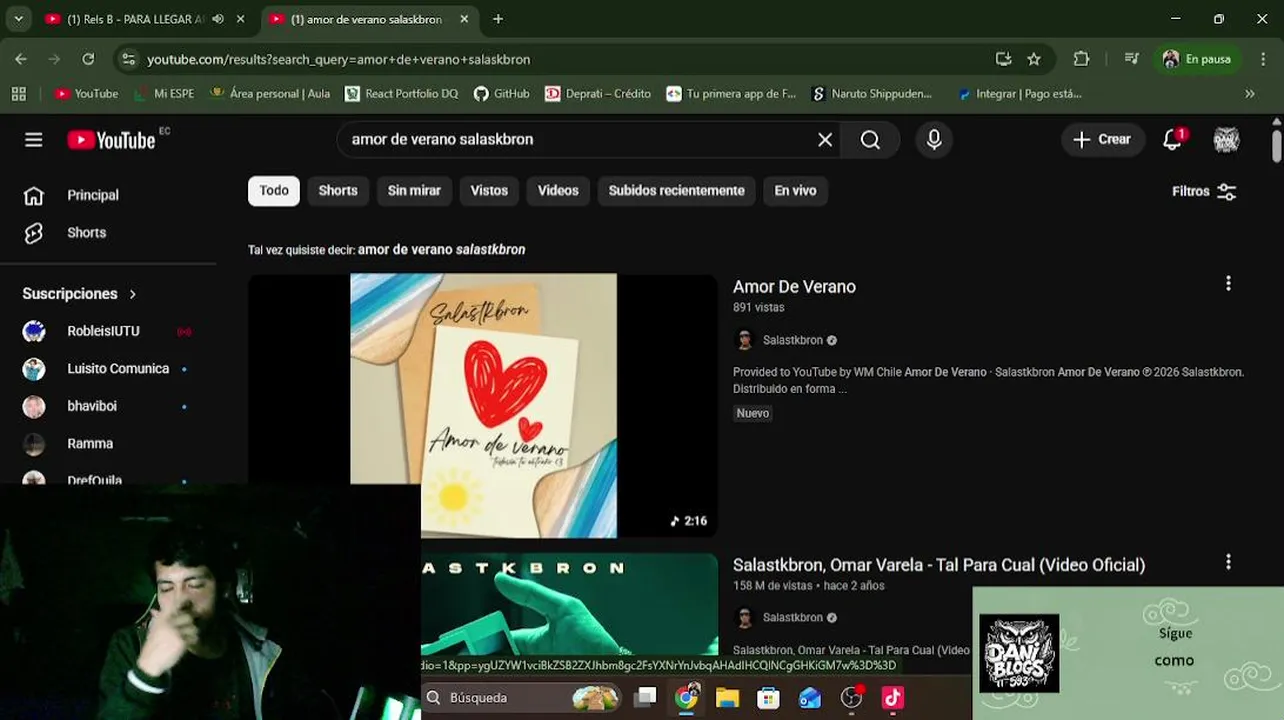
Task: Start voice search with the microphone
Action: tap(934, 140)
